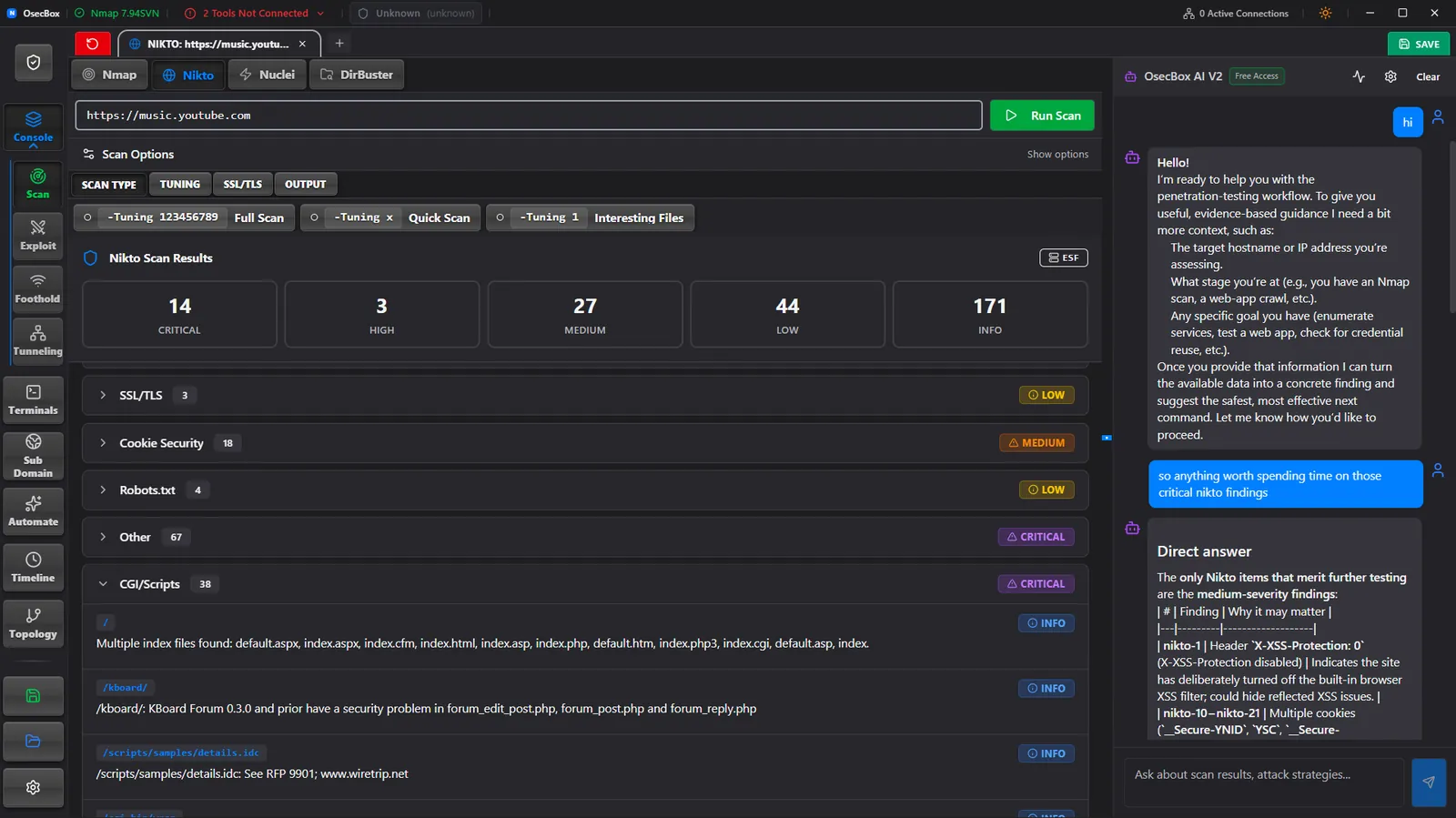
Task: Switch to the Nuclei tool tab
Action: click(x=268, y=75)
